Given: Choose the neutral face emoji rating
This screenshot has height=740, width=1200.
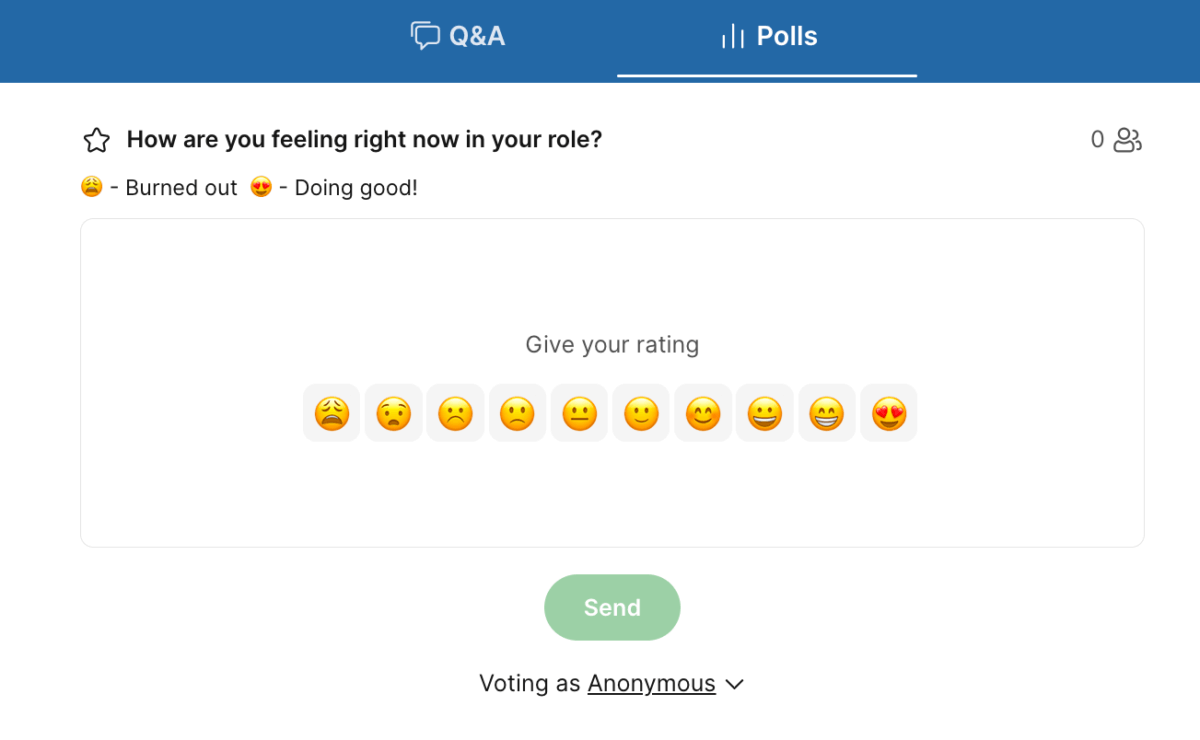Looking at the screenshot, I should coord(579,413).
